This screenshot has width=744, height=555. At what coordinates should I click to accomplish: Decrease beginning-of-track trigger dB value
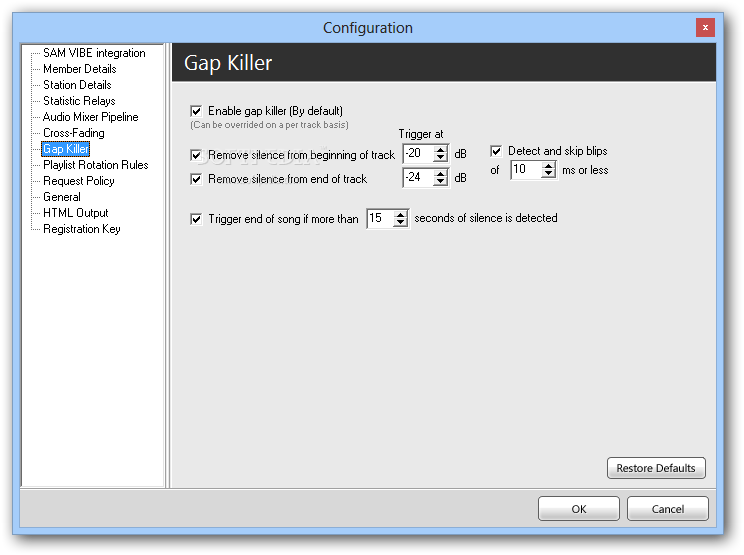pos(441,157)
